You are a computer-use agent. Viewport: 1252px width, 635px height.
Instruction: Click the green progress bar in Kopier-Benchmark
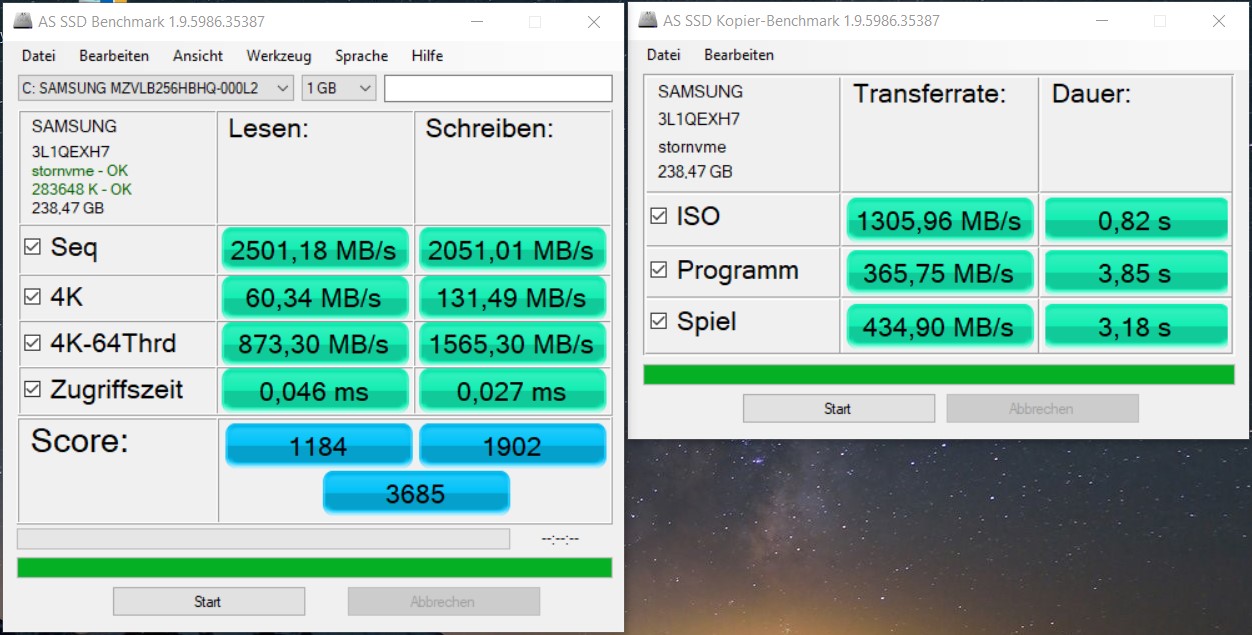point(939,374)
